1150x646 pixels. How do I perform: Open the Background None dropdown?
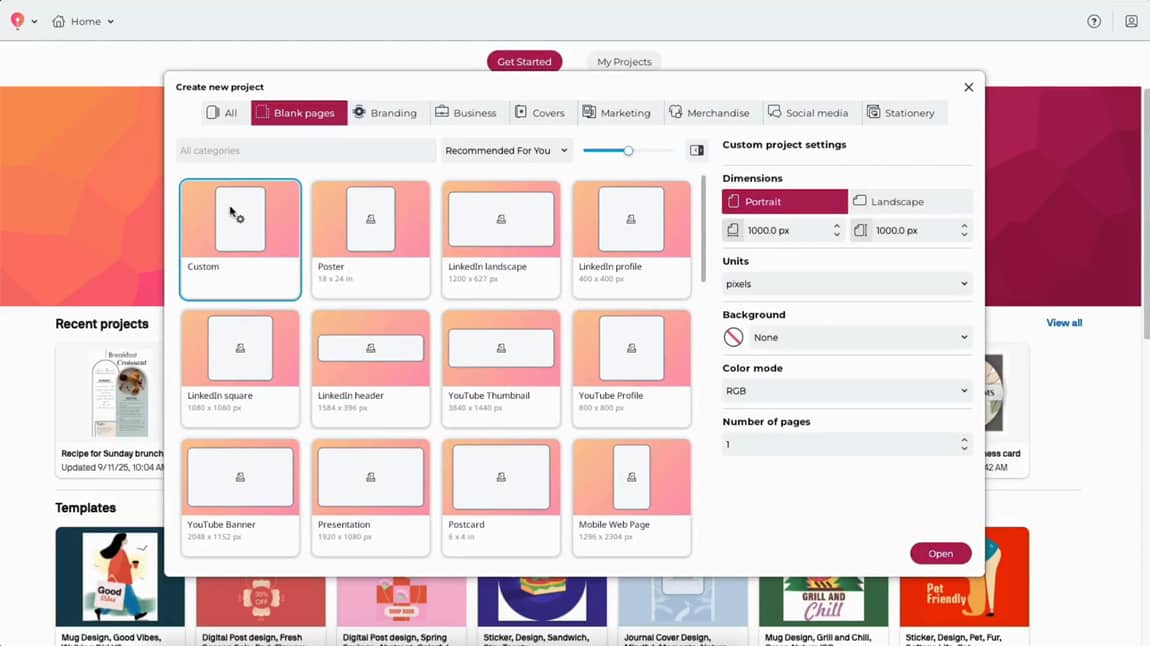(x=860, y=338)
